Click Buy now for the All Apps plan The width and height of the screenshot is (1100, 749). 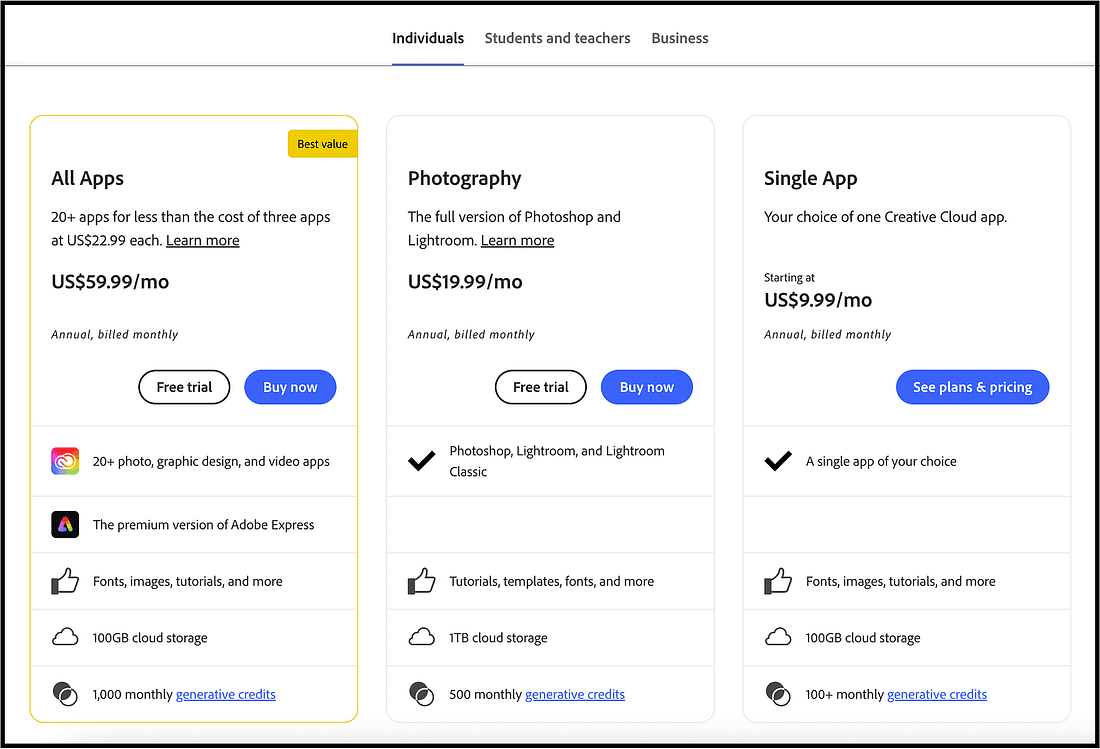(x=290, y=387)
